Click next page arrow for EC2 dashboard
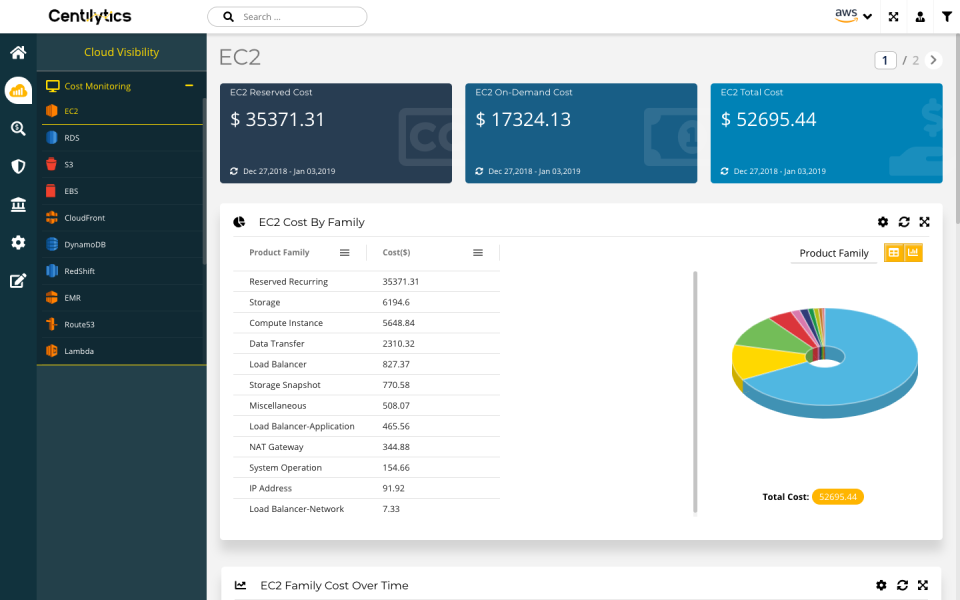This screenshot has width=960, height=600. (933, 60)
